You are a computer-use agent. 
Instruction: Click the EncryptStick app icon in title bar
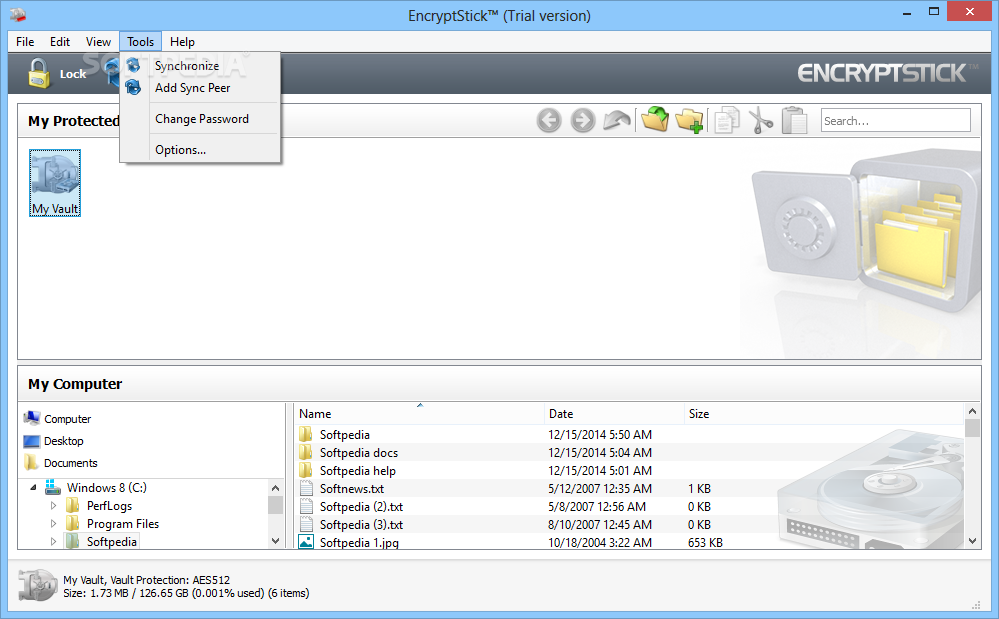18,15
